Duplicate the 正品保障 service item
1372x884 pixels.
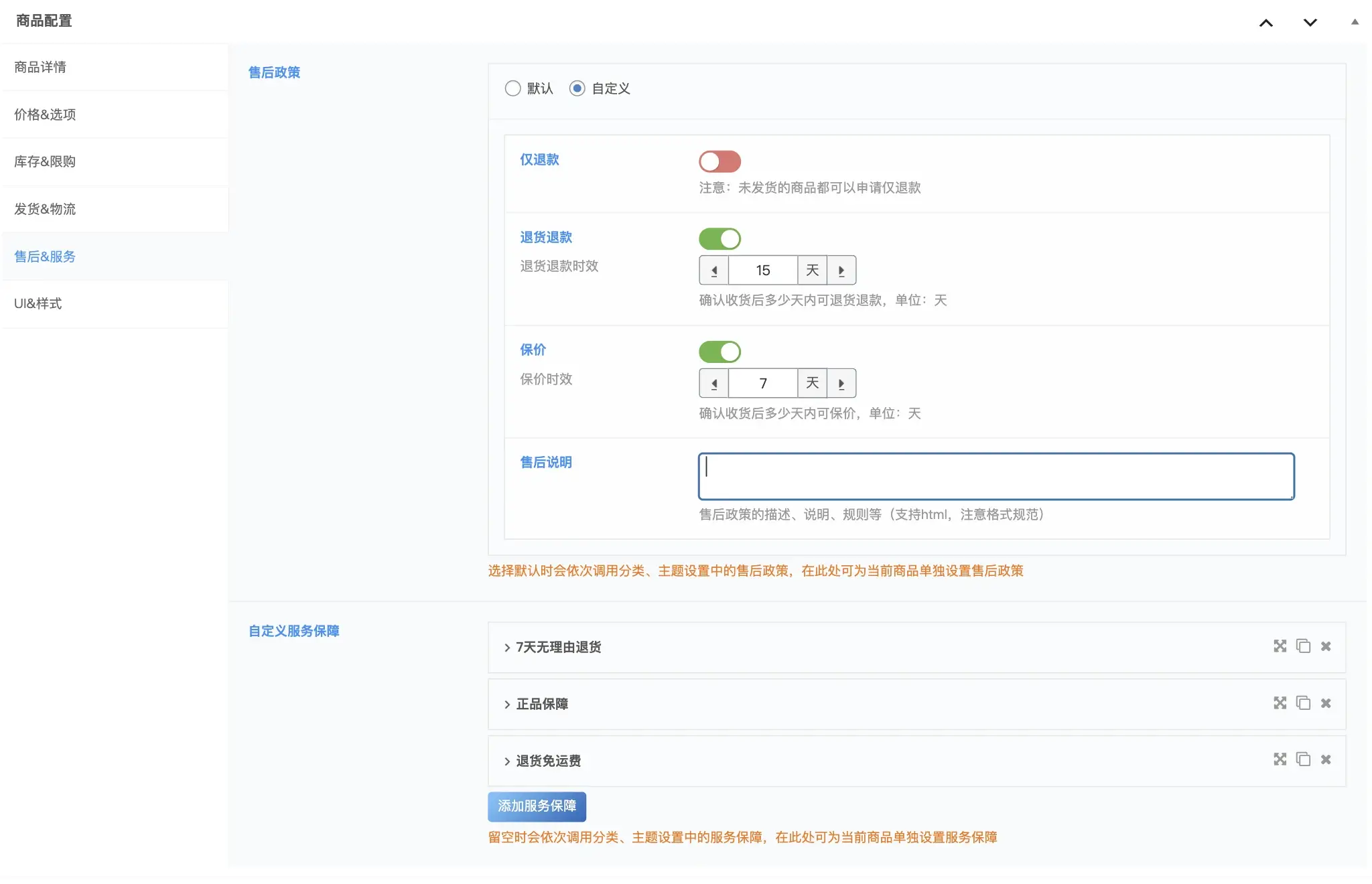pyautogui.click(x=1303, y=703)
